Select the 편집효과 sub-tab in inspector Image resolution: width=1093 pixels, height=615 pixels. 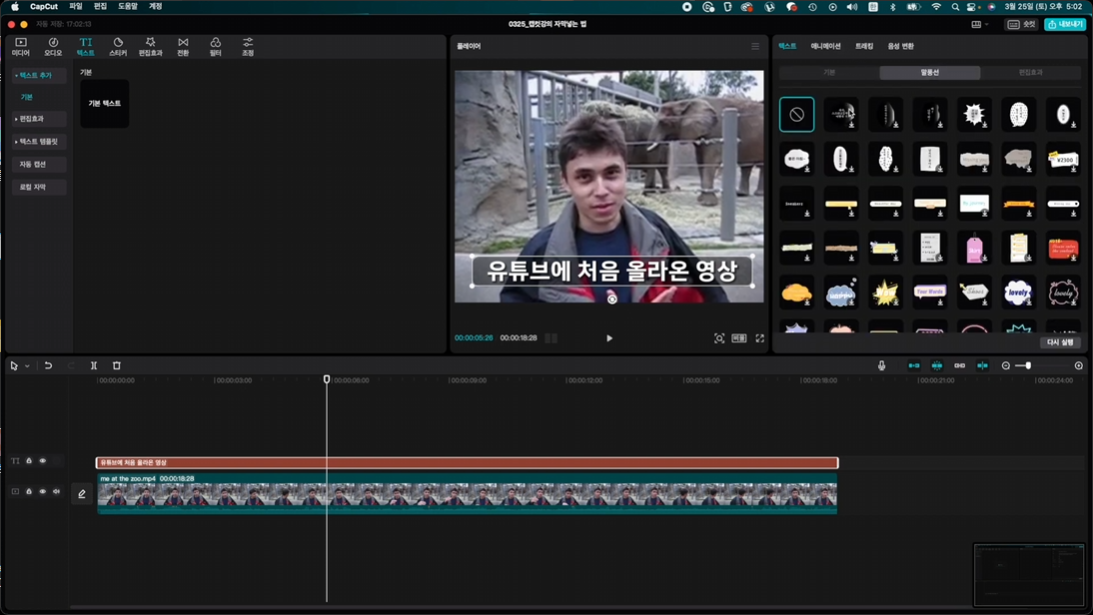[1030, 73]
